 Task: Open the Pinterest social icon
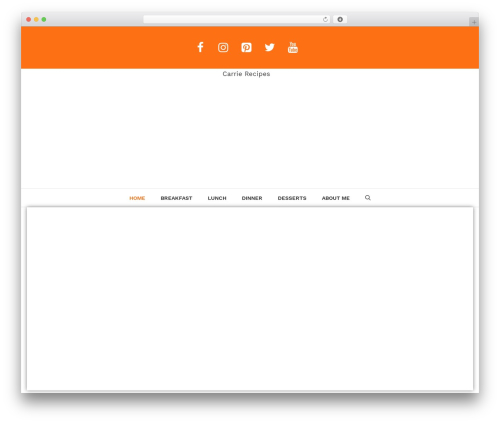pyautogui.click(x=246, y=47)
